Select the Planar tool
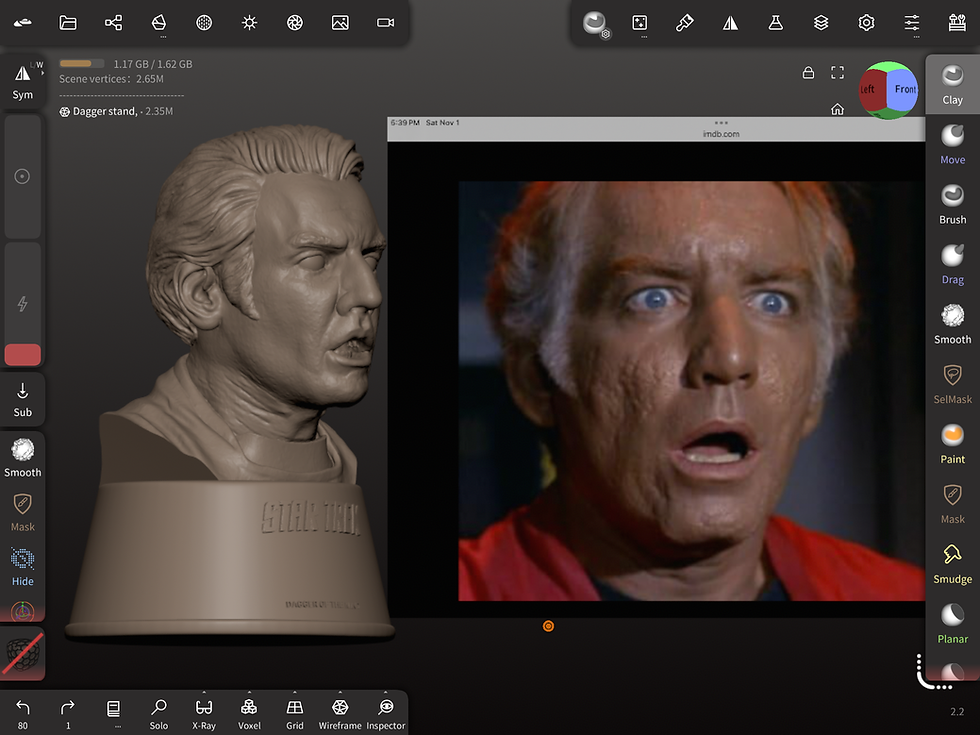 click(x=952, y=624)
